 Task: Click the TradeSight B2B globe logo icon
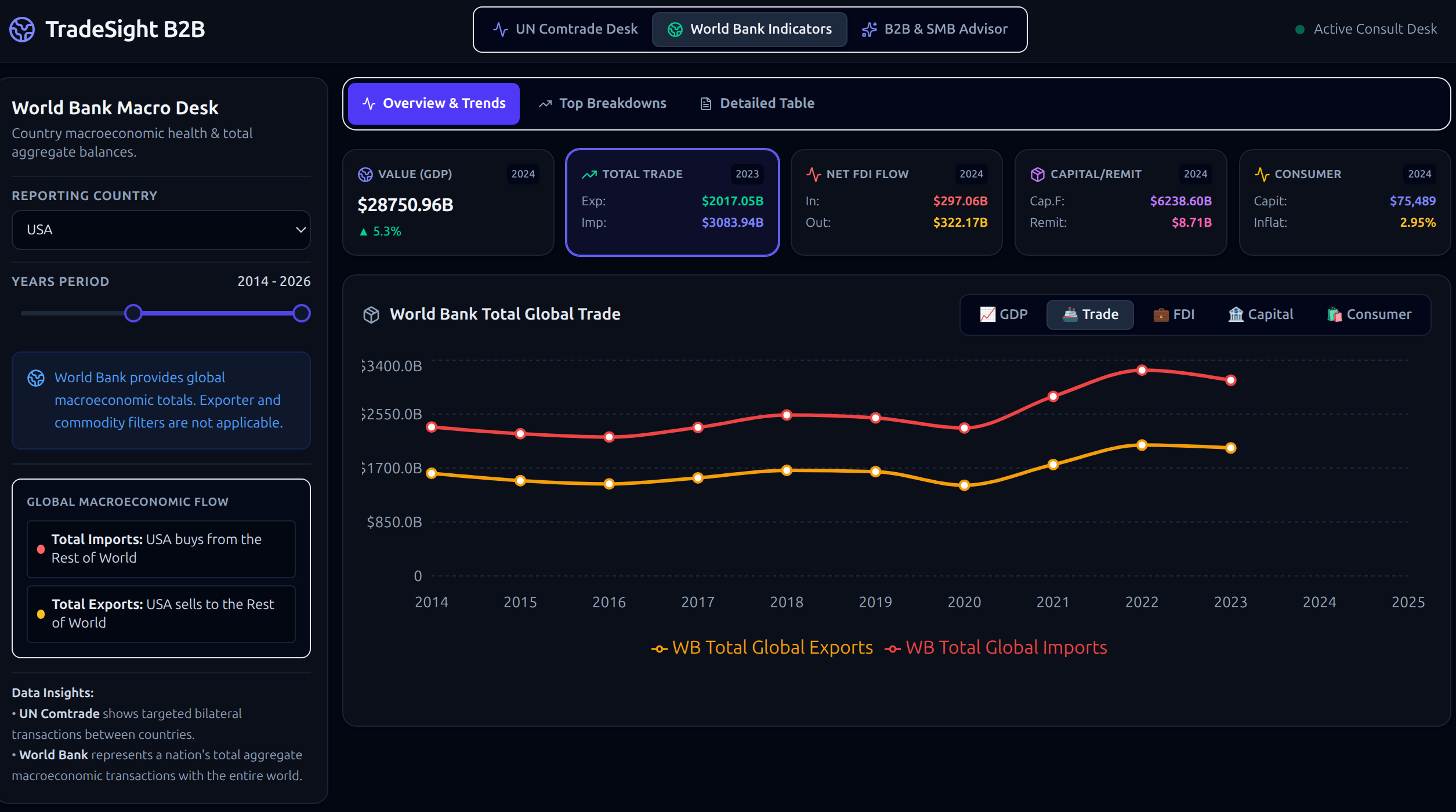tap(22, 29)
